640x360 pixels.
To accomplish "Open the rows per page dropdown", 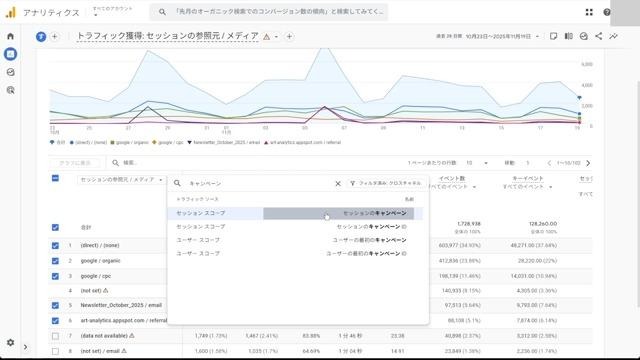I will point(477,163).
